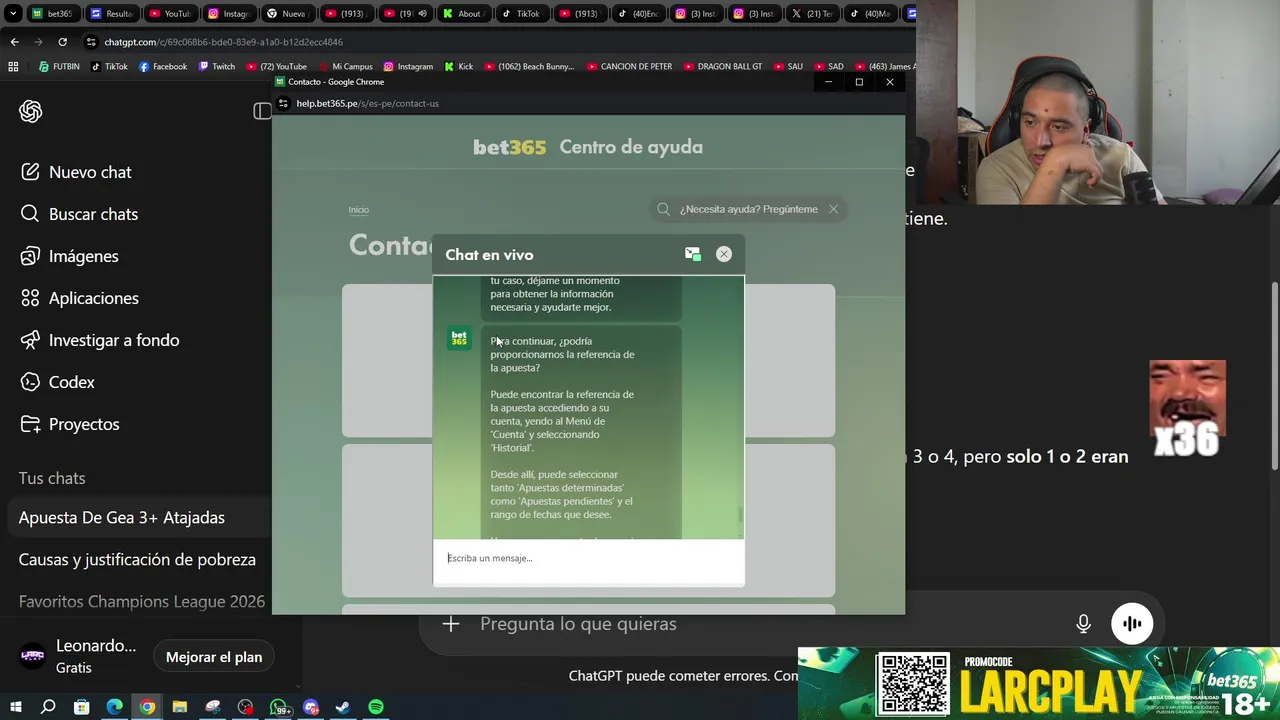Focus '¿Necesita ayuda? Pregúnteme' search box
The height and width of the screenshot is (720, 1280).
tap(748, 209)
